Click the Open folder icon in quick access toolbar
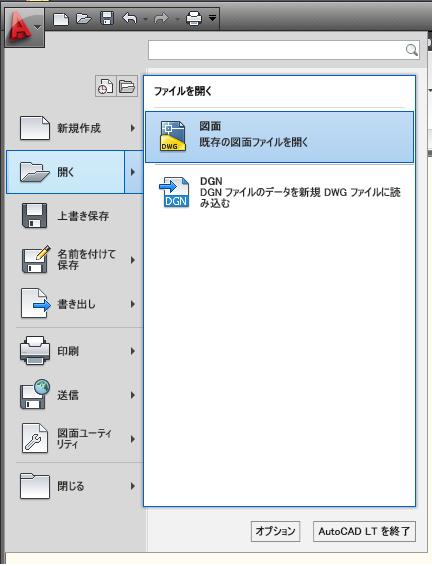The width and height of the screenshot is (432, 566). (84, 18)
